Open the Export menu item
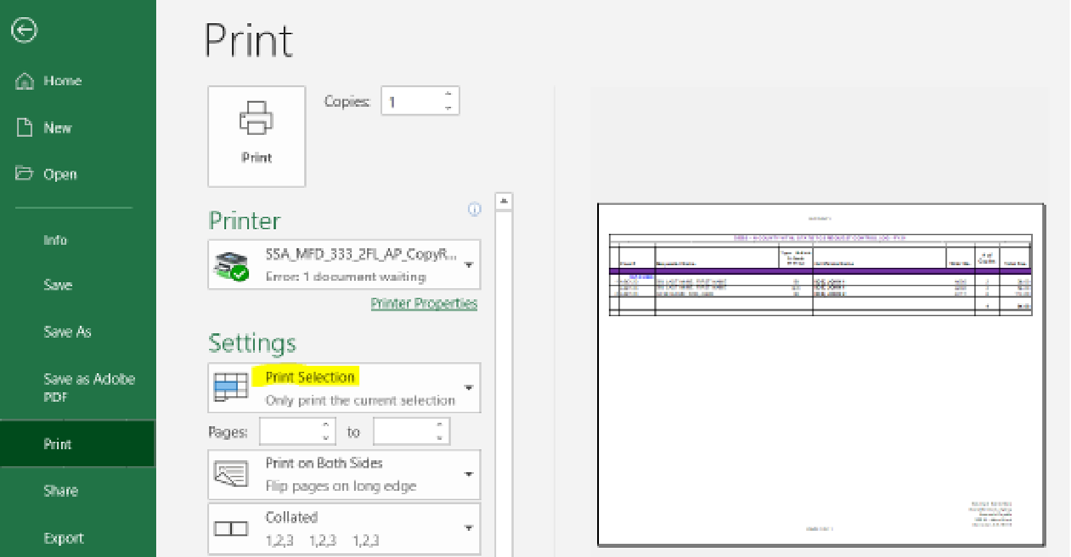The image size is (1071, 557). pos(64,538)
